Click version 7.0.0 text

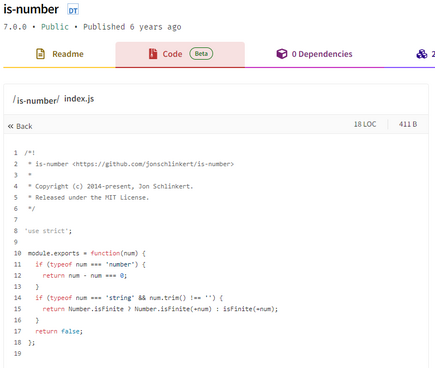[x=15, y=27]
